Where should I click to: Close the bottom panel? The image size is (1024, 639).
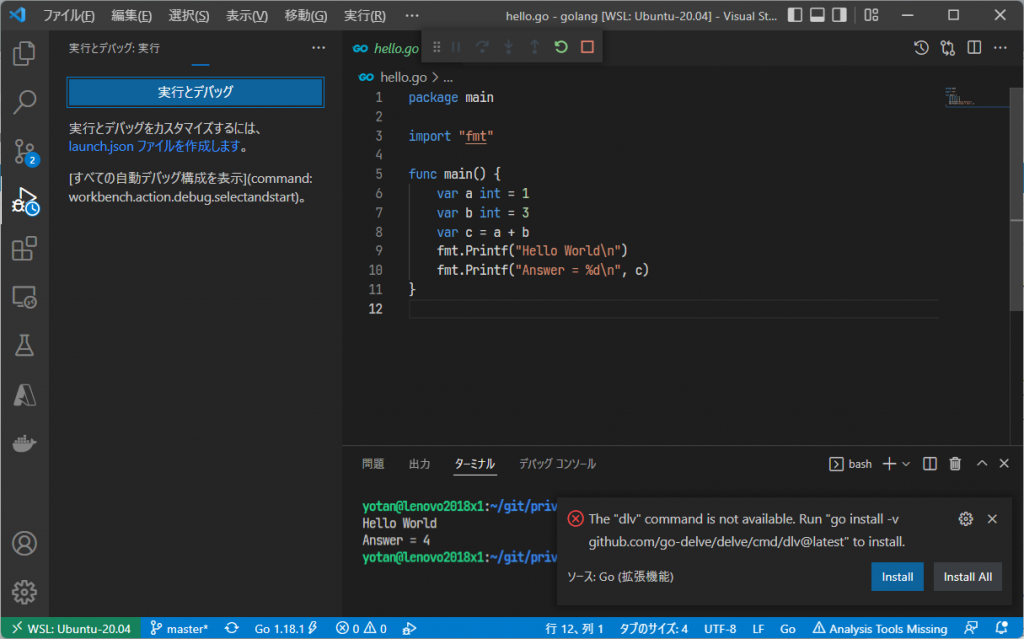[1004, 463]
